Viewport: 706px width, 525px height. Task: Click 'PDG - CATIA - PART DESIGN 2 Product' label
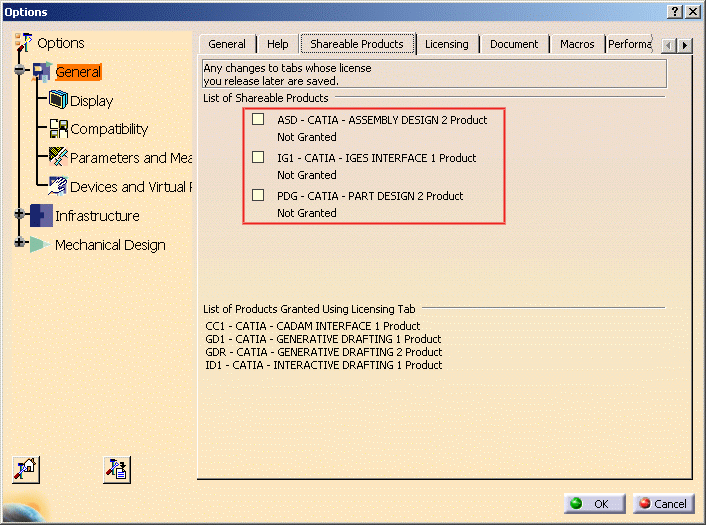pyautogui.click(x=370, y=196)
